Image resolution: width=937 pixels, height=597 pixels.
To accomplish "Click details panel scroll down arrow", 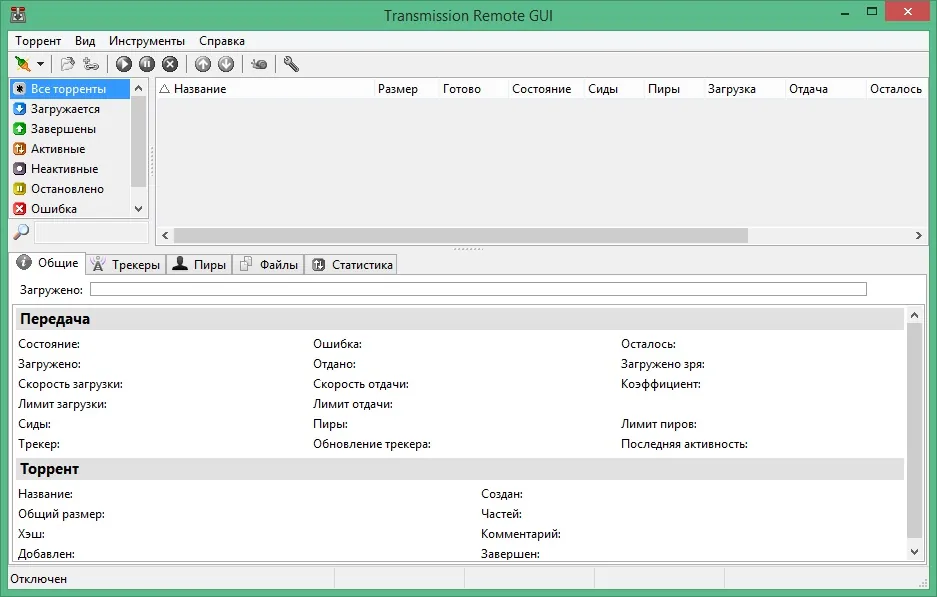I will coord(914,552).
